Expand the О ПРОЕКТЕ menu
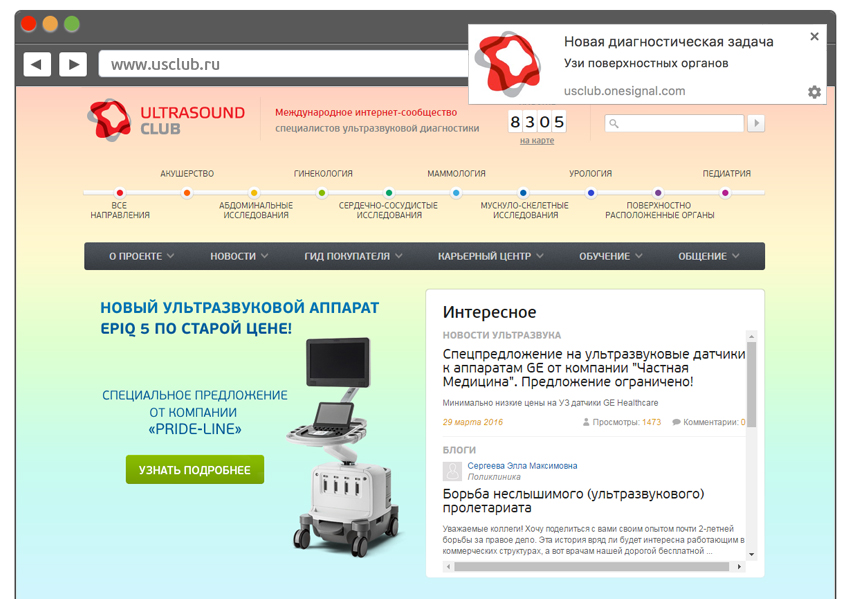This screenshot has width=850, height=599. point(141,256)
